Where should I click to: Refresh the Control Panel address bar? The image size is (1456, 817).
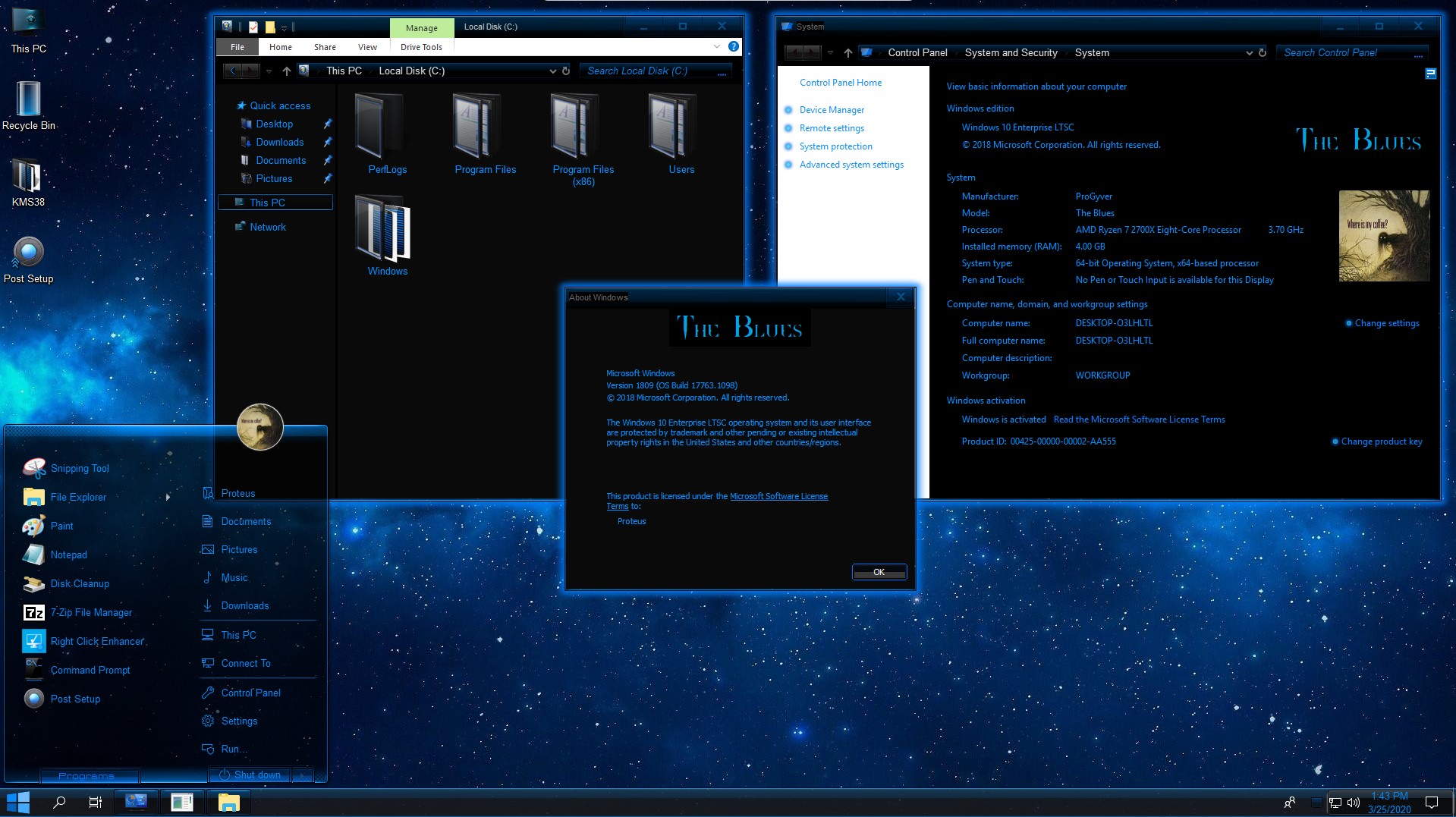click(1262, 52)
